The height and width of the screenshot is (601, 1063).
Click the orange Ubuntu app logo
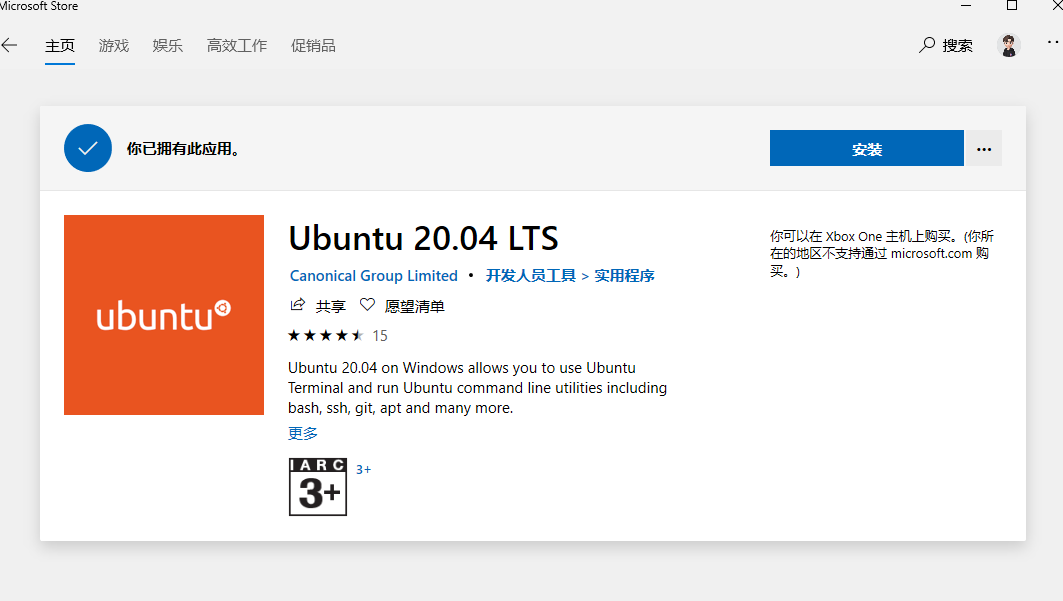tap(164, 315)
